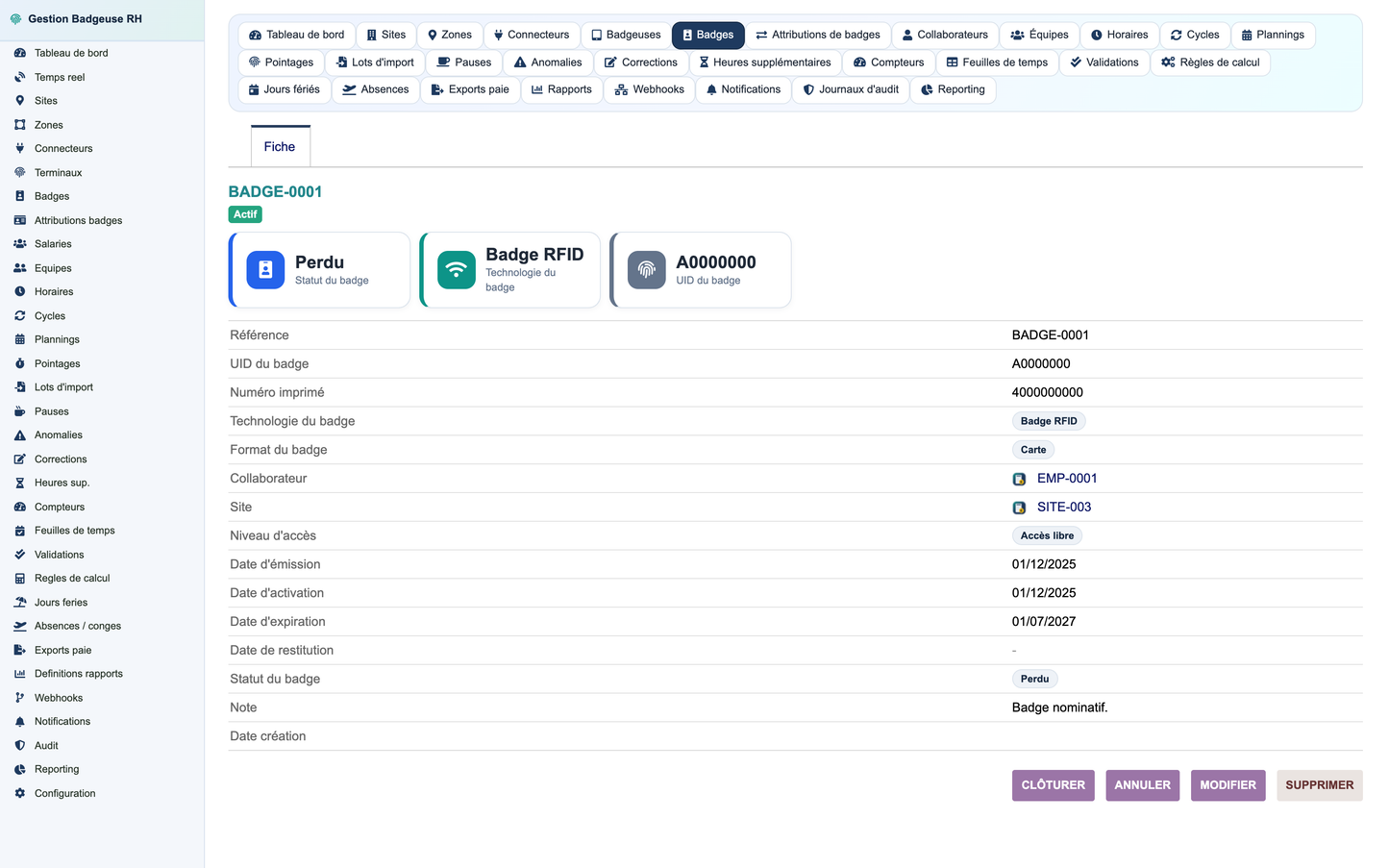Click Horaires clock icon in sidebar
The image size is (1389, 868).
(19, 291)
